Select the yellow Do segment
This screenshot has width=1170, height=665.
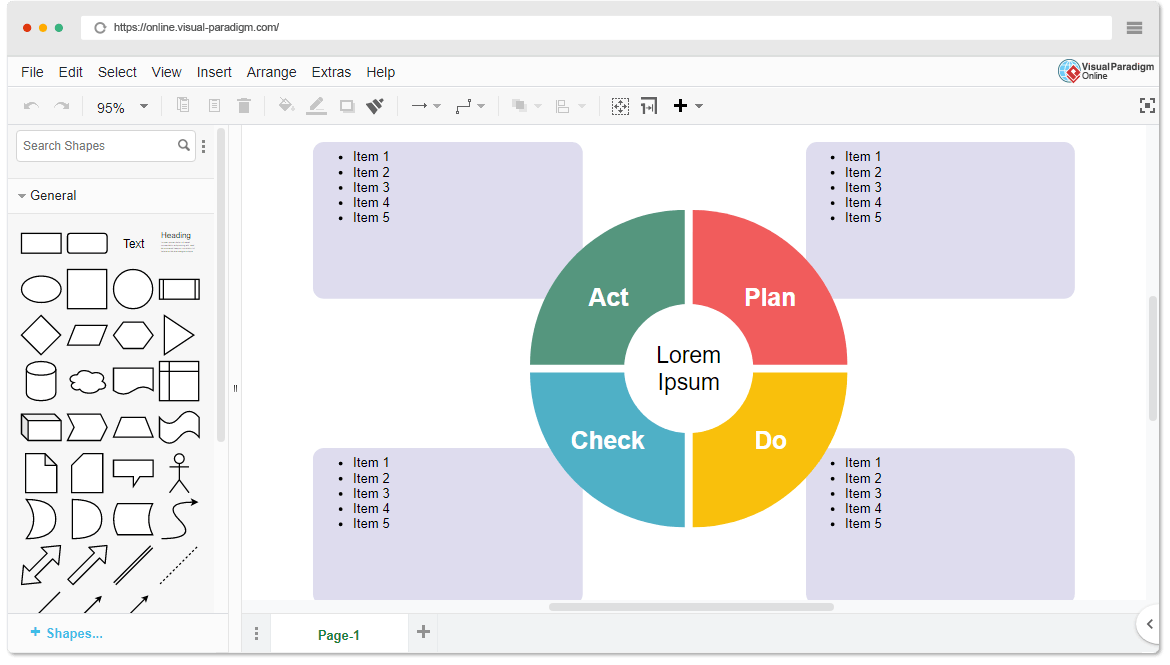pyautogui.click(x=770, y=448)
